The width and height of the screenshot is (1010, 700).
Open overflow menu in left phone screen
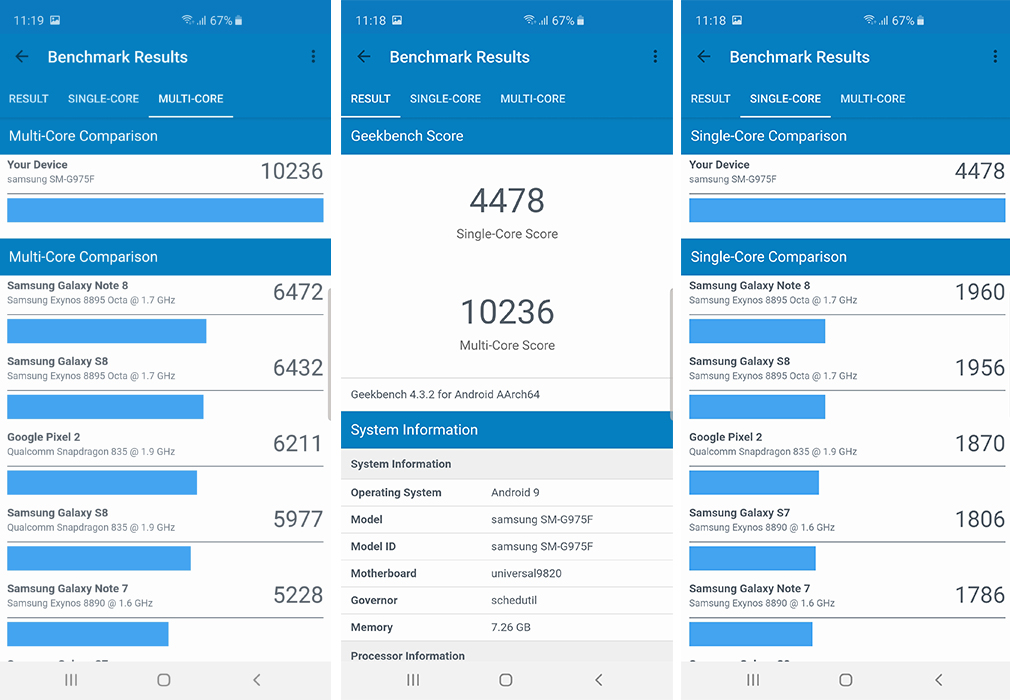[x=313, y=57]
